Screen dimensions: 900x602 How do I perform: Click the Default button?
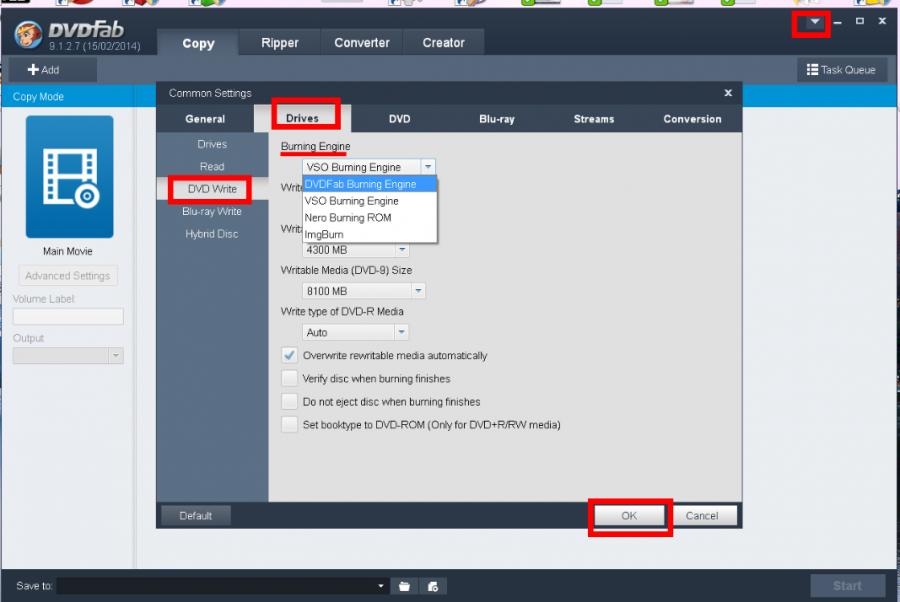pyautogui.click(x=196, y=515)
